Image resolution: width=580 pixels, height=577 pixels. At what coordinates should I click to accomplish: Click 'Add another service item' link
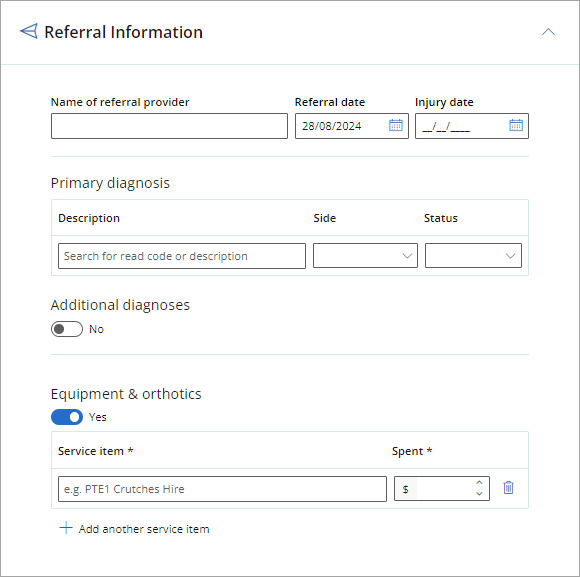pyautogui.click(x=144, y=529)
